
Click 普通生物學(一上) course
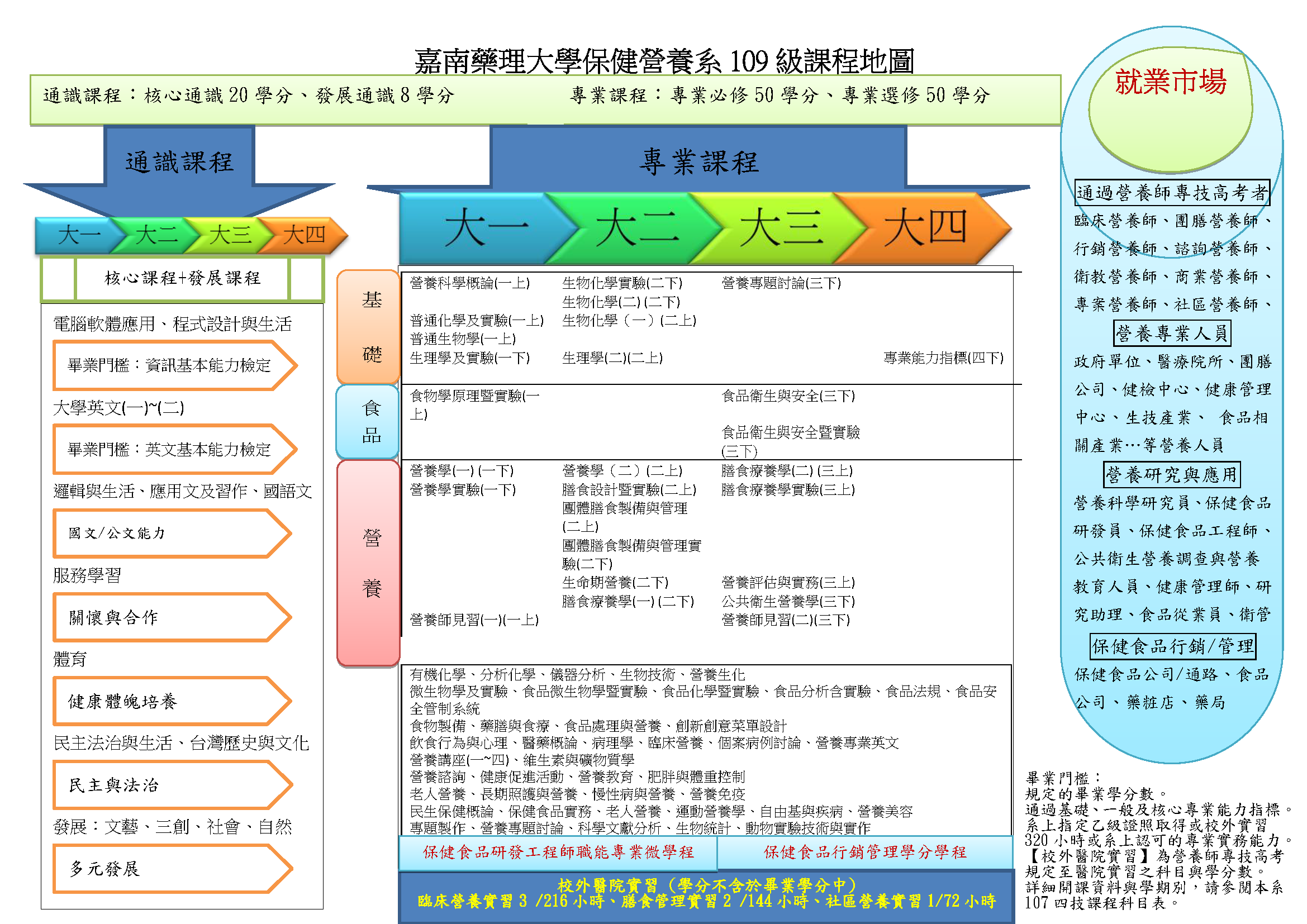point(463,339)
